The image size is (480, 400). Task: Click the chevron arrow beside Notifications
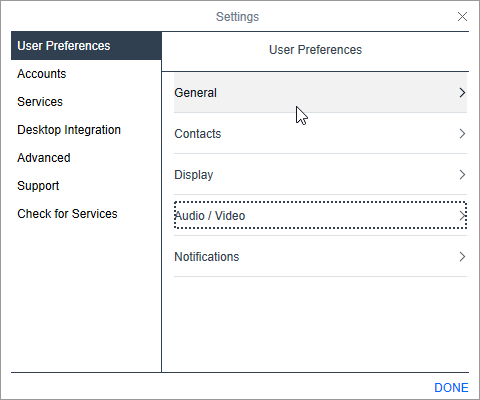tap(462, 257)
